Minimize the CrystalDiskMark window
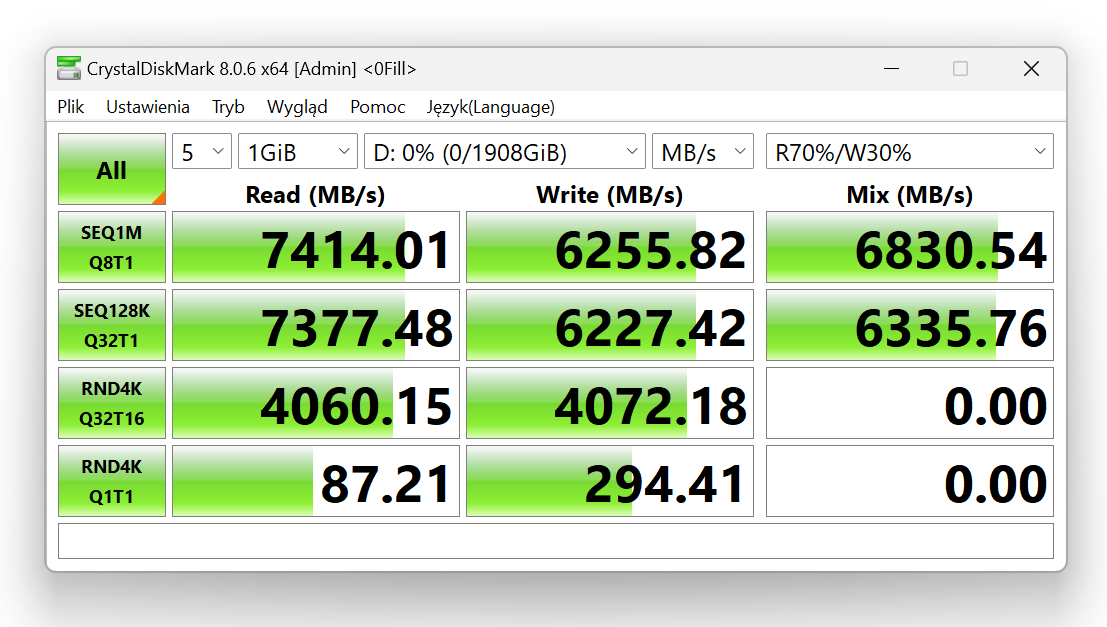Screen dimensions: 1107x627 (x=890, y=69)
